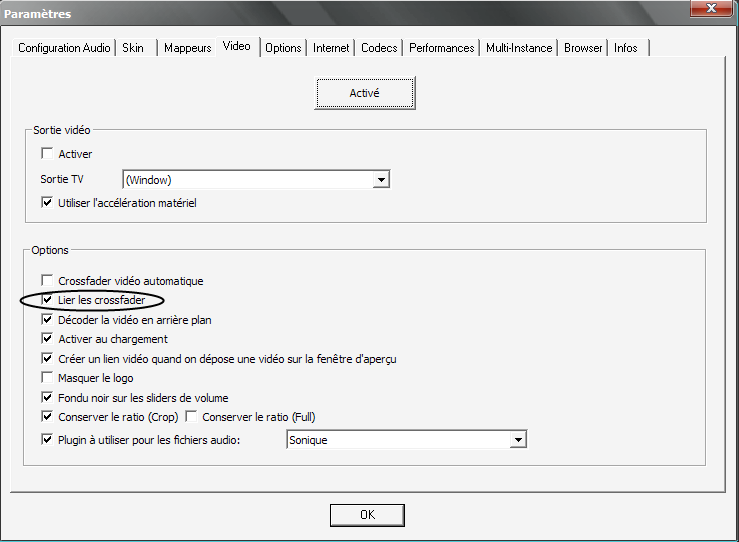Viewport: 739px width, 542px height.
Task: Expand the Sonique plugin dropdown
Action: click(518, 440)
